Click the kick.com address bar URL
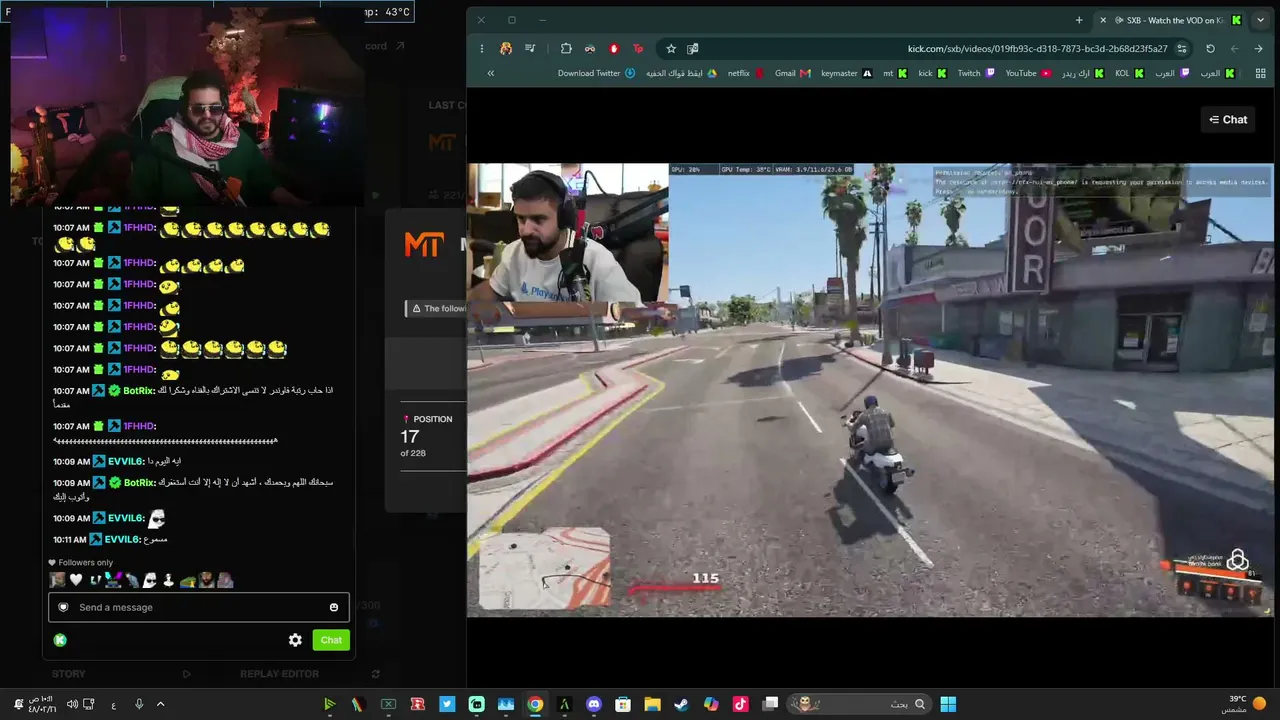 [x=1037, y=48]
